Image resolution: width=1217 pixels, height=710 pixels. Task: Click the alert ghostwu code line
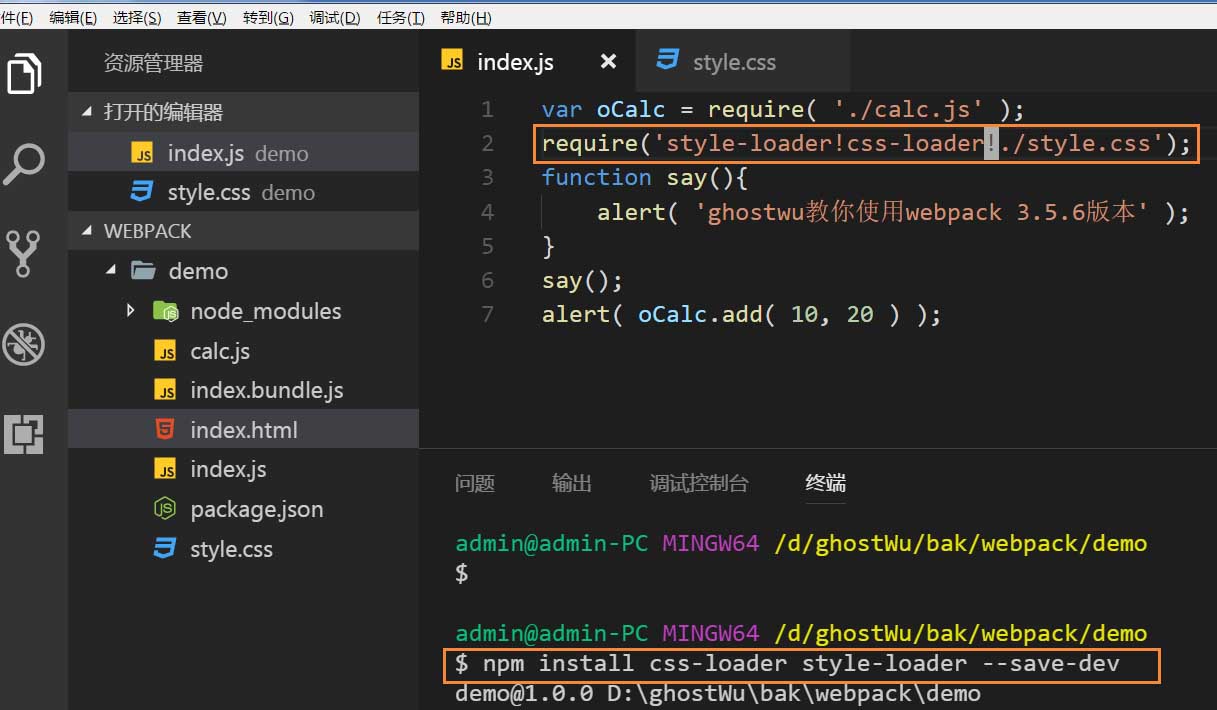893,212
